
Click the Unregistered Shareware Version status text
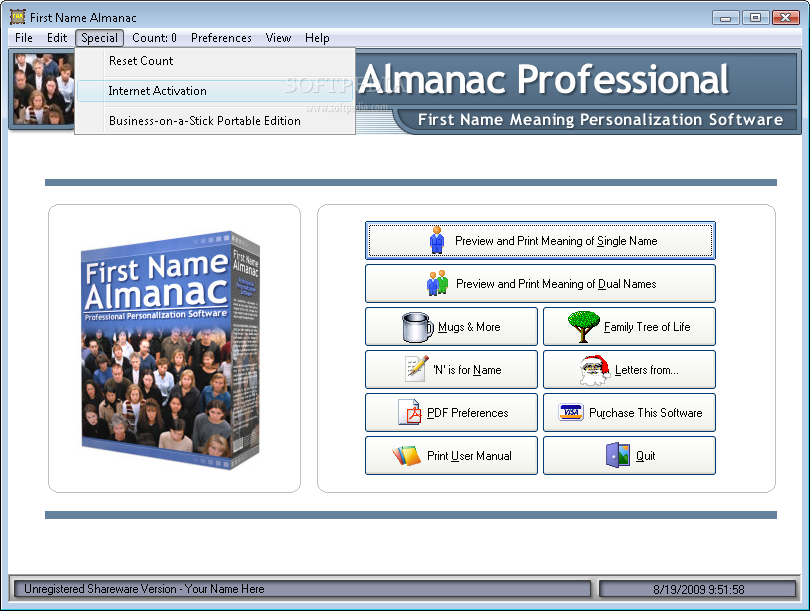point(144,589)
